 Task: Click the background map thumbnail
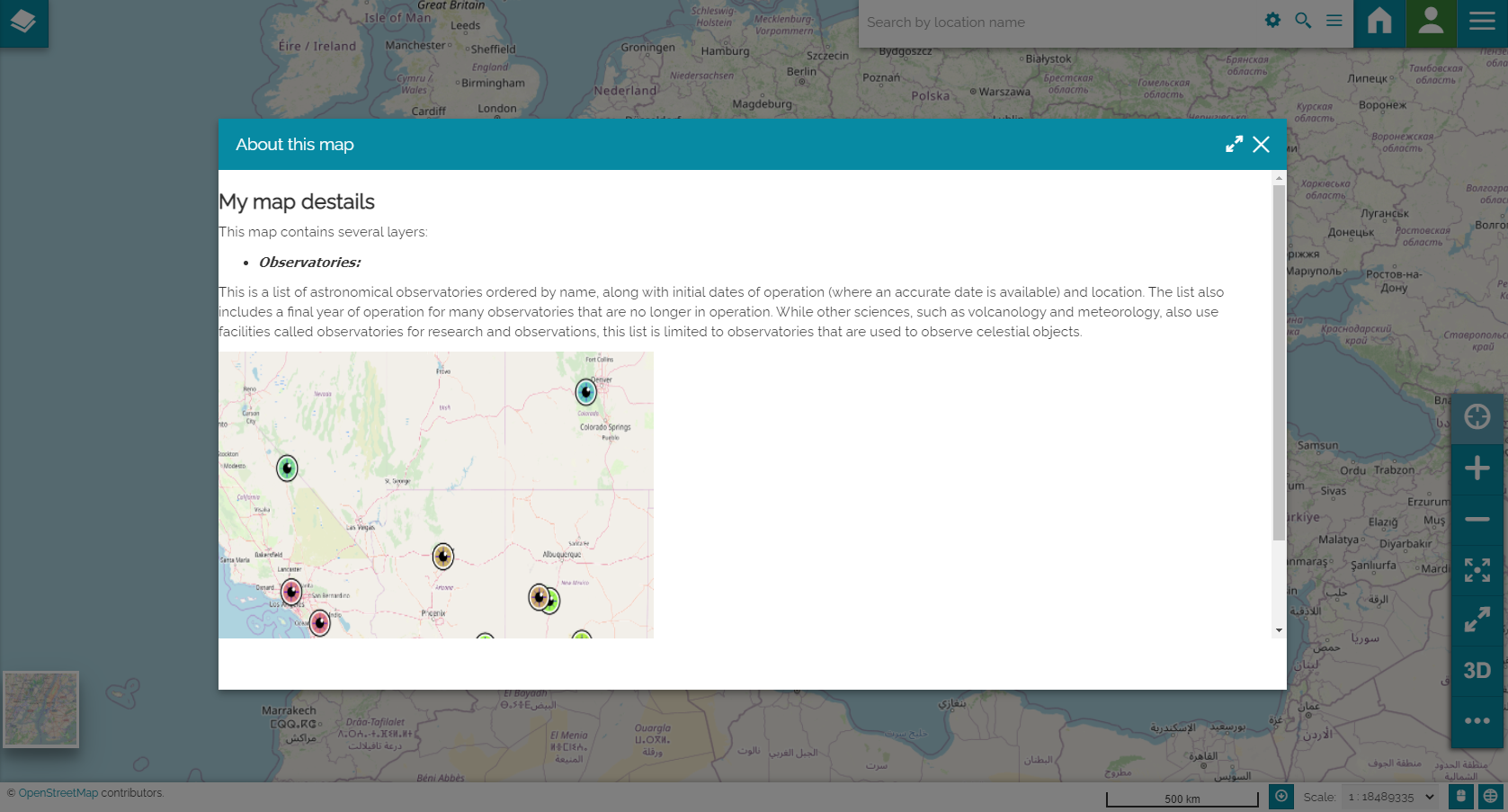41,709
